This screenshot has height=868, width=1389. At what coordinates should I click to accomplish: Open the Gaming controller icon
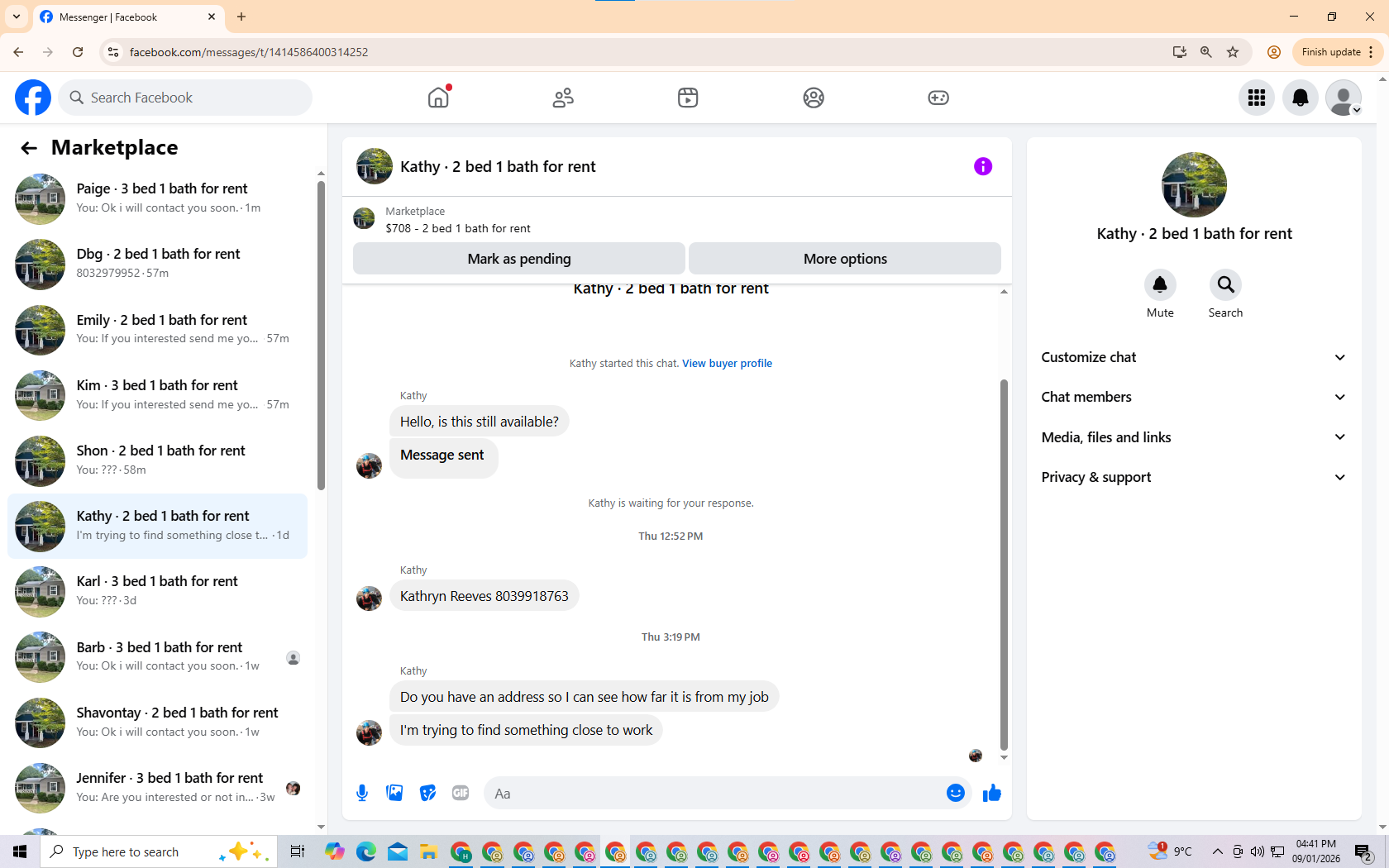point(938,98)
